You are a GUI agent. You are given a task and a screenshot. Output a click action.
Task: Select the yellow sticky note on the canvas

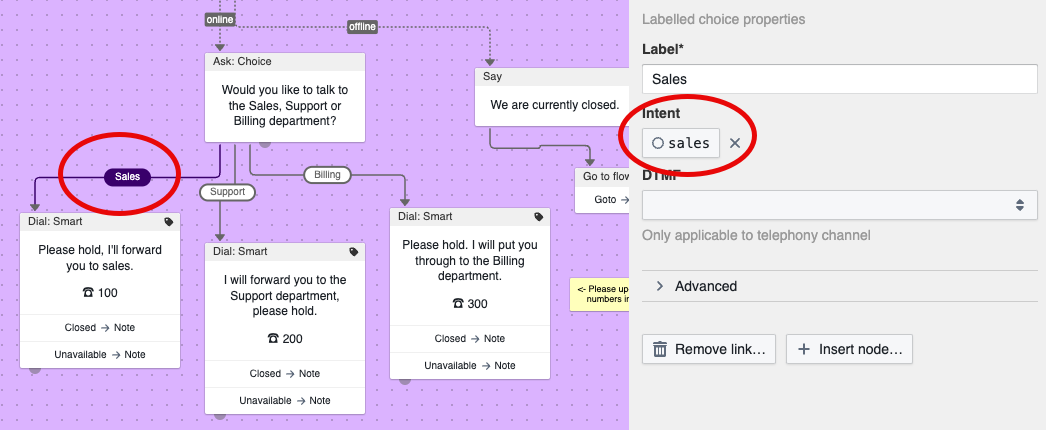coord(599,294)
